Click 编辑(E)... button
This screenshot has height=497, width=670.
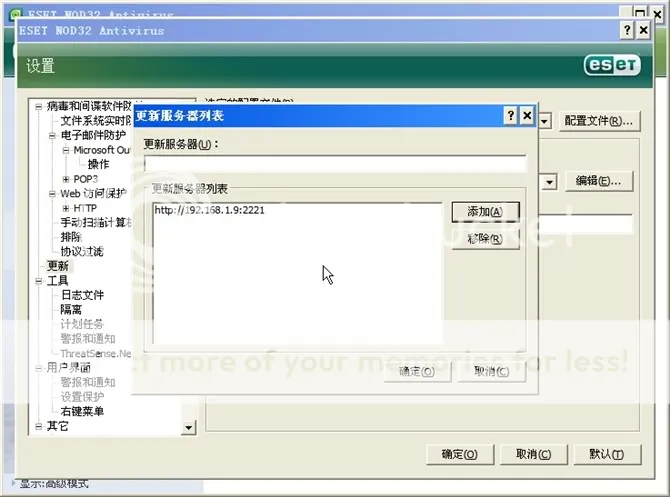598,181
